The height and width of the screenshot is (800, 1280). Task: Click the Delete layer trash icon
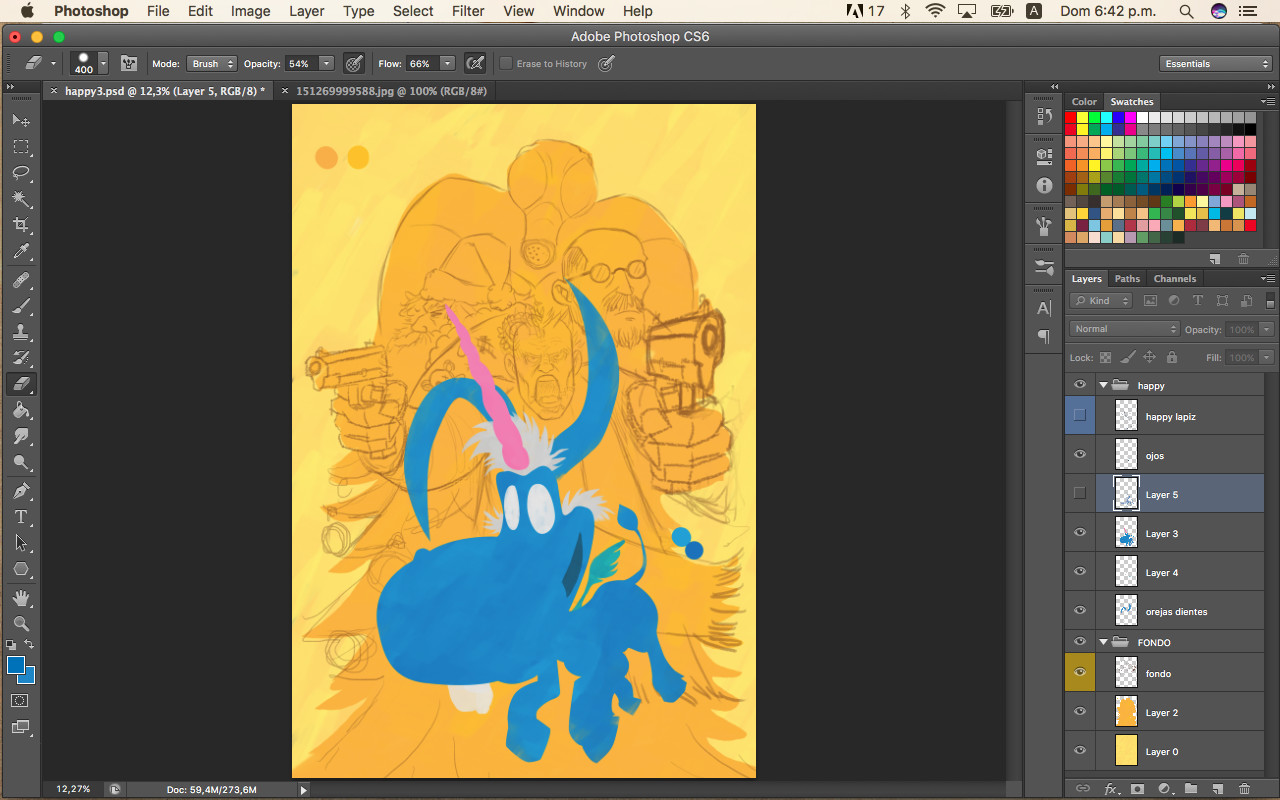[x=1244, y=789]
